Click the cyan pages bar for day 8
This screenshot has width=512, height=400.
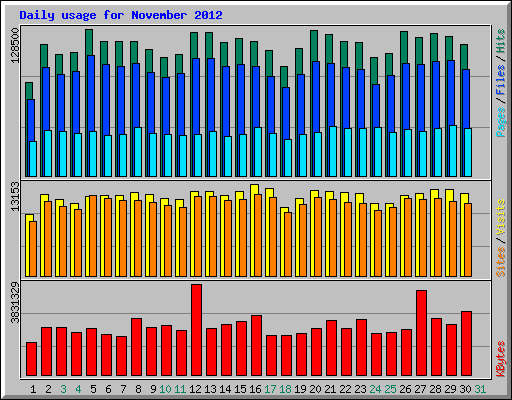click(138, 152)
